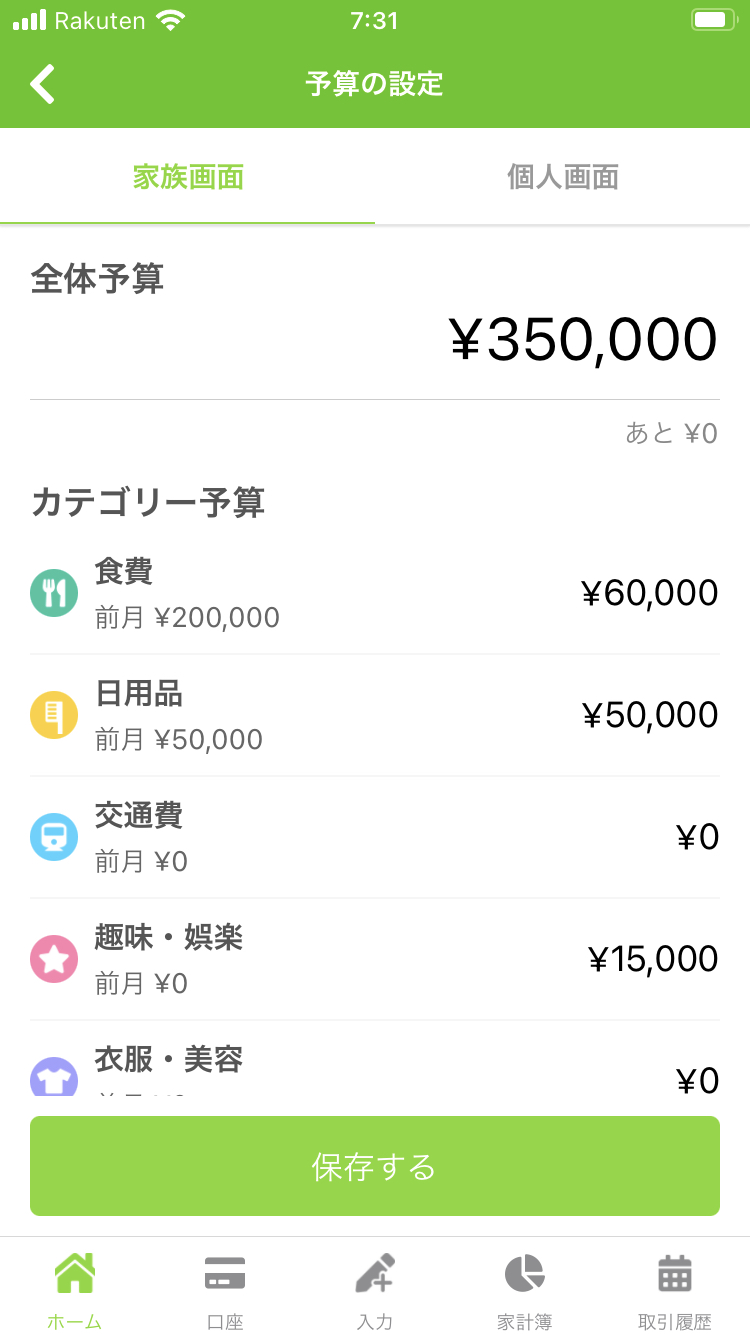Open 入力 pencil icon in bottom bar
The image size is (750, 1334).
coord(375,1274)
